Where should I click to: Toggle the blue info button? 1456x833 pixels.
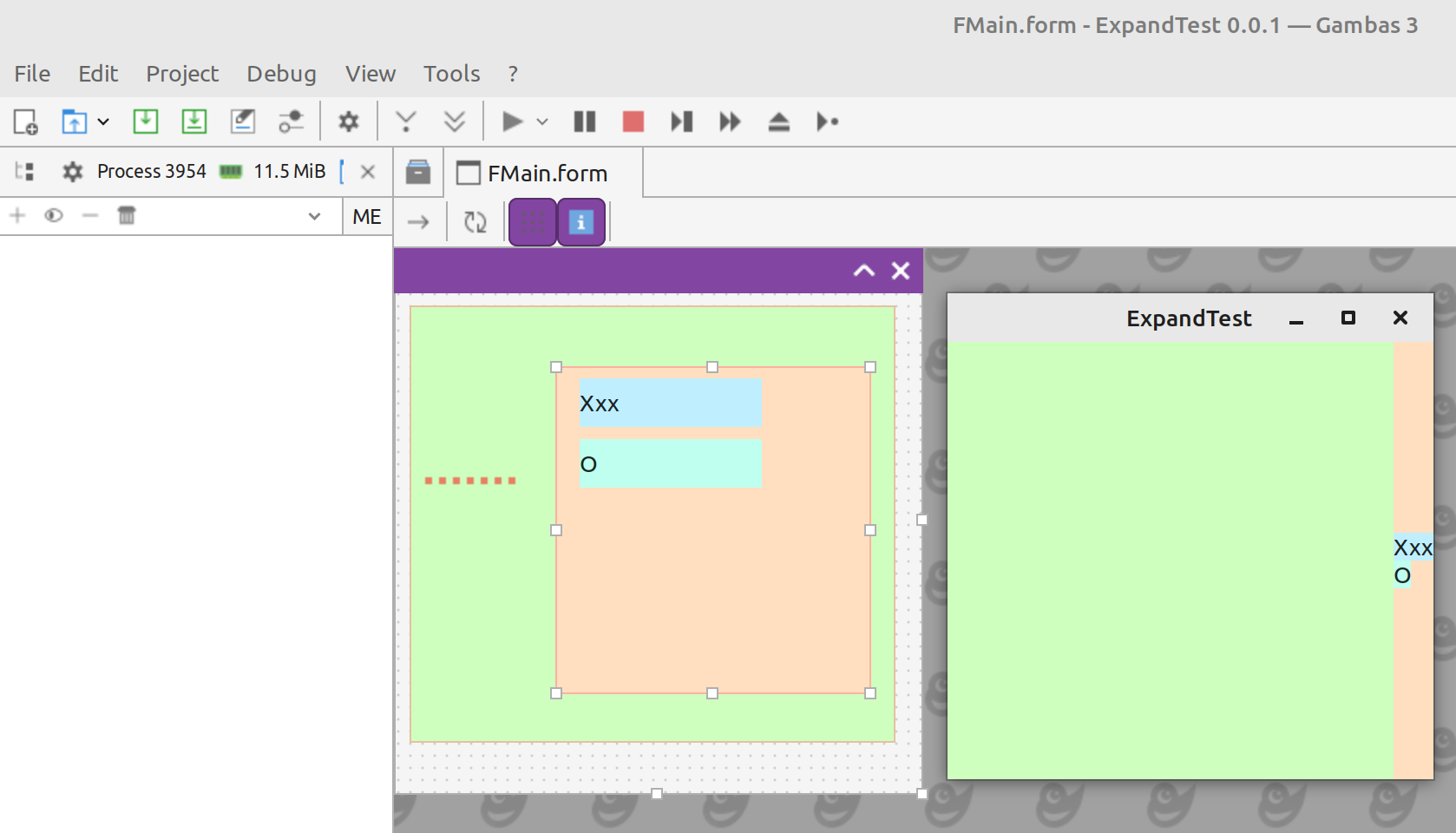coord(581,222)
